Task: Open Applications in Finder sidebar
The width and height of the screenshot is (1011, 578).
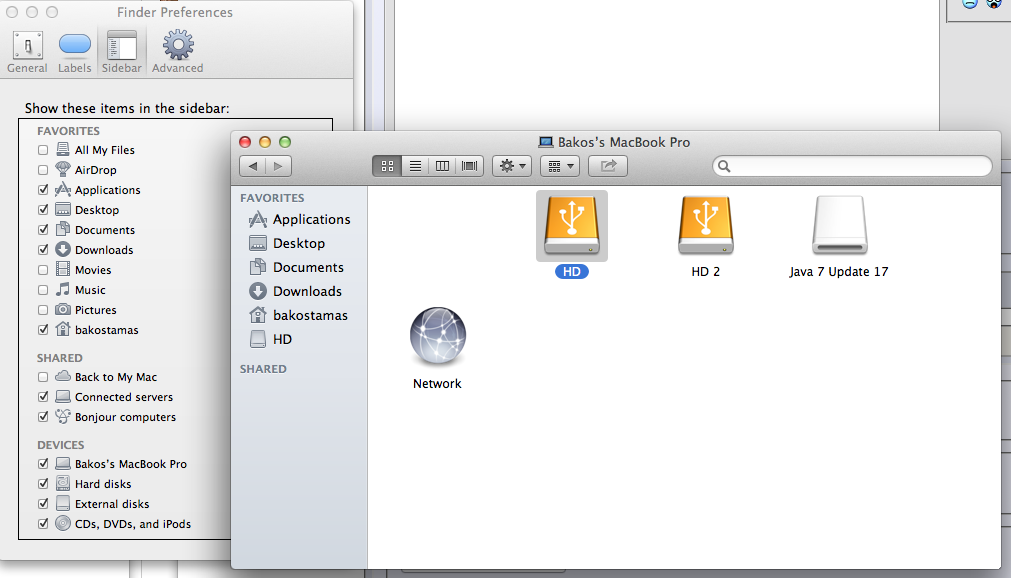Action: point(300,220)
